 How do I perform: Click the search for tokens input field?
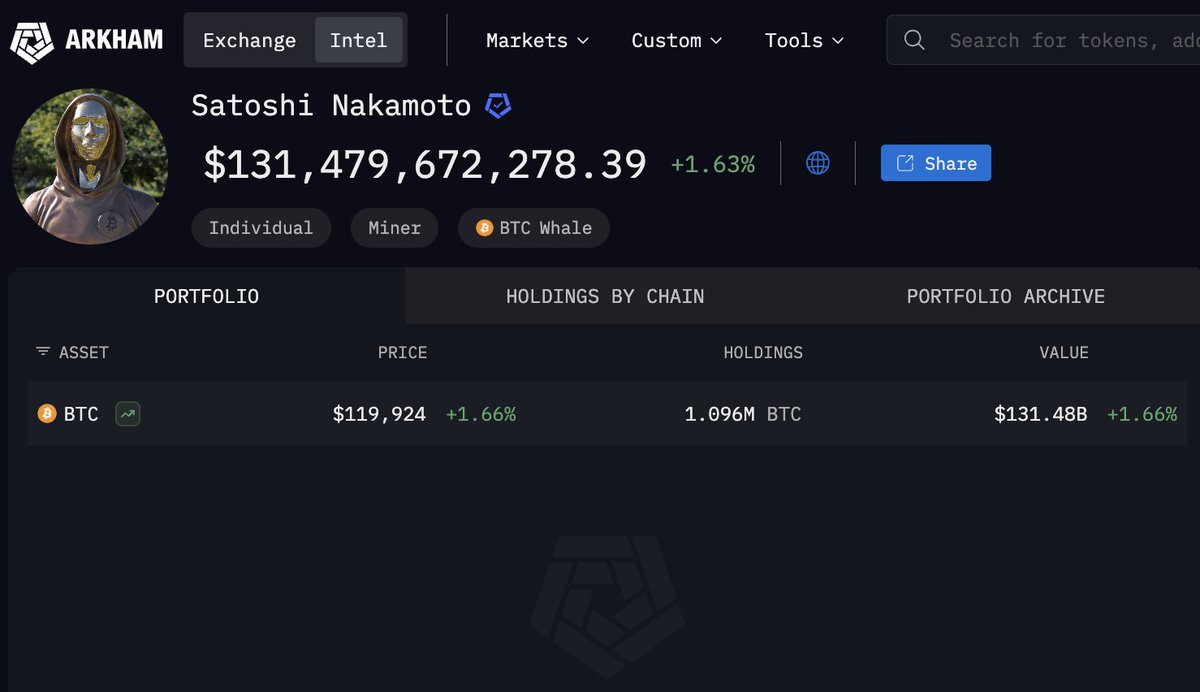1070,40
